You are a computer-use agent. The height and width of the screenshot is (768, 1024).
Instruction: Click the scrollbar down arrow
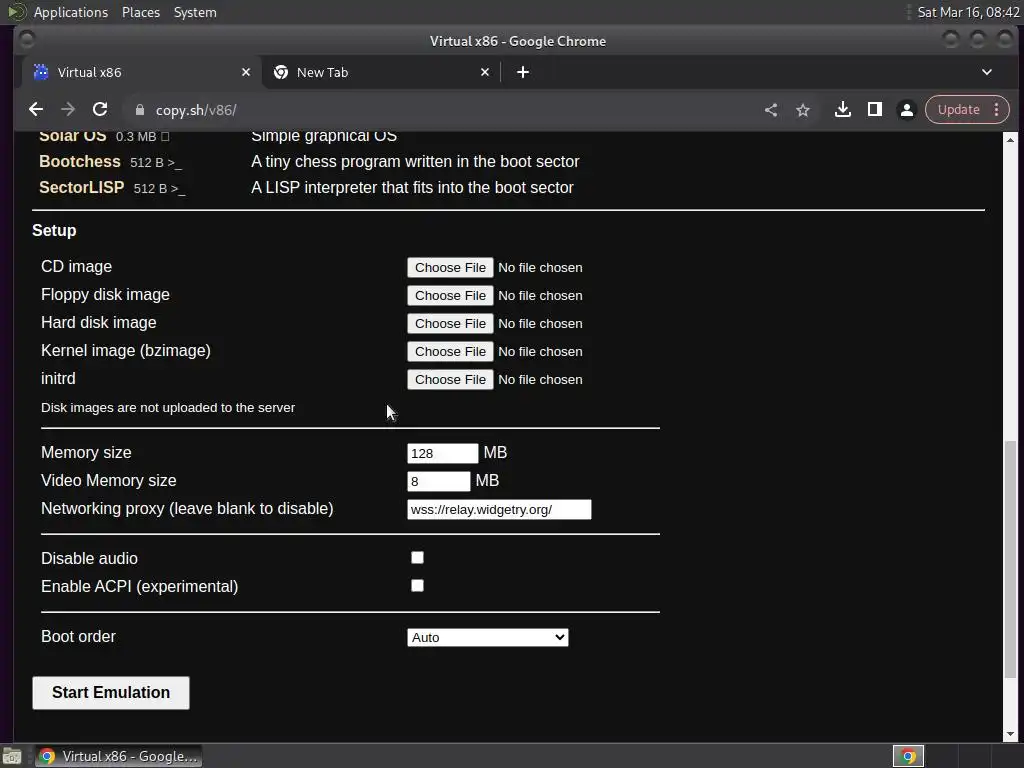click(x=1010, y=735)
